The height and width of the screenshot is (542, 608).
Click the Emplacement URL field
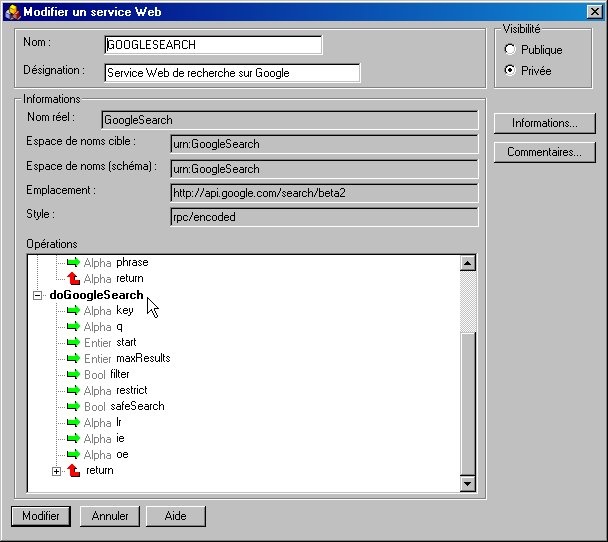[x=324, y=193]
